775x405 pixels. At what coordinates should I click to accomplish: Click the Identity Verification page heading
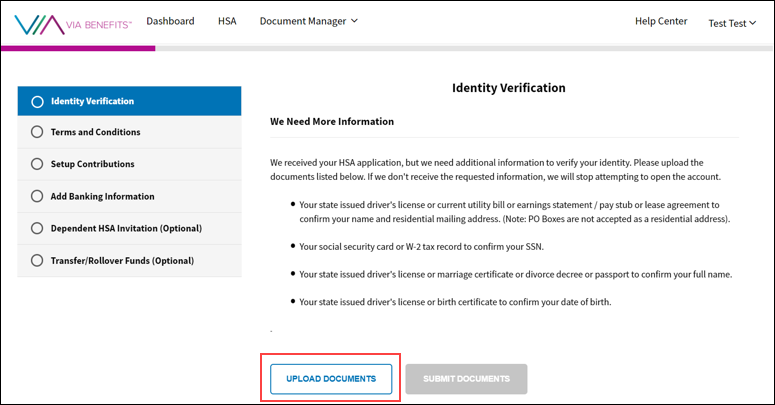click(x=509, y=88)
